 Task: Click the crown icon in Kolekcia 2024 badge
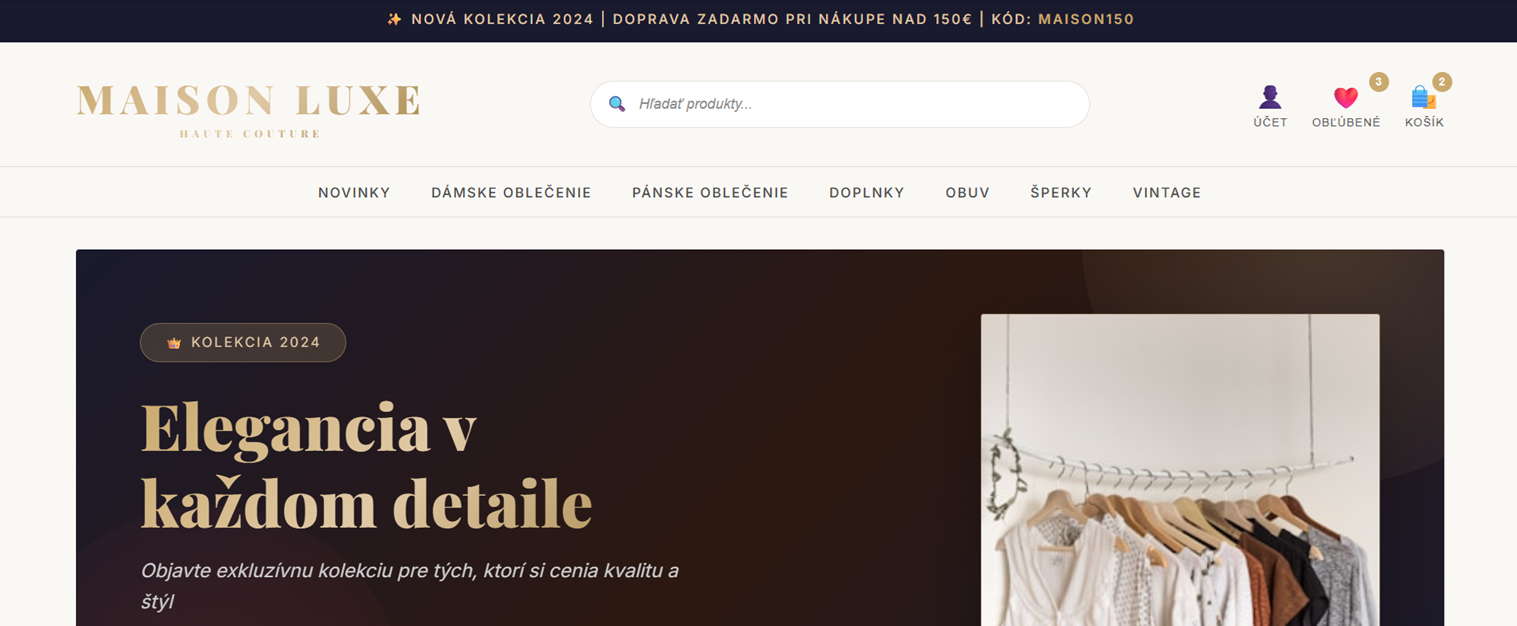[x=174, y=343]
